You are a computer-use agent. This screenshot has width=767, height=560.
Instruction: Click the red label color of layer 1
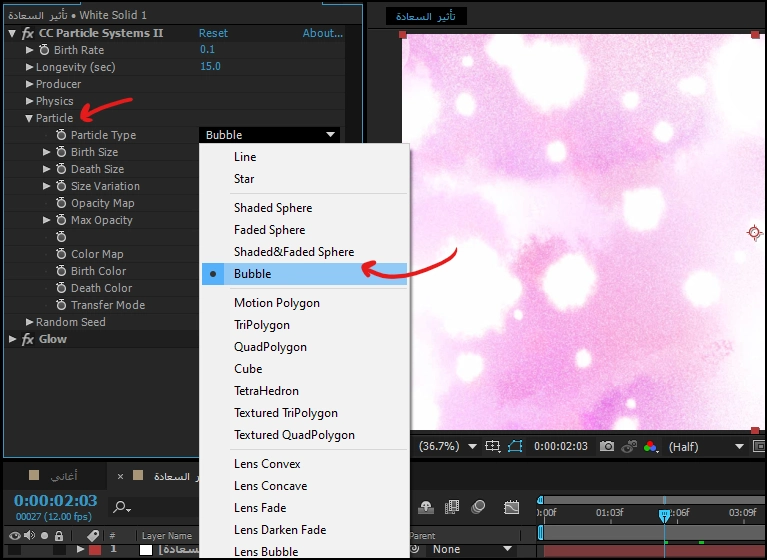(x=95, y=550)
